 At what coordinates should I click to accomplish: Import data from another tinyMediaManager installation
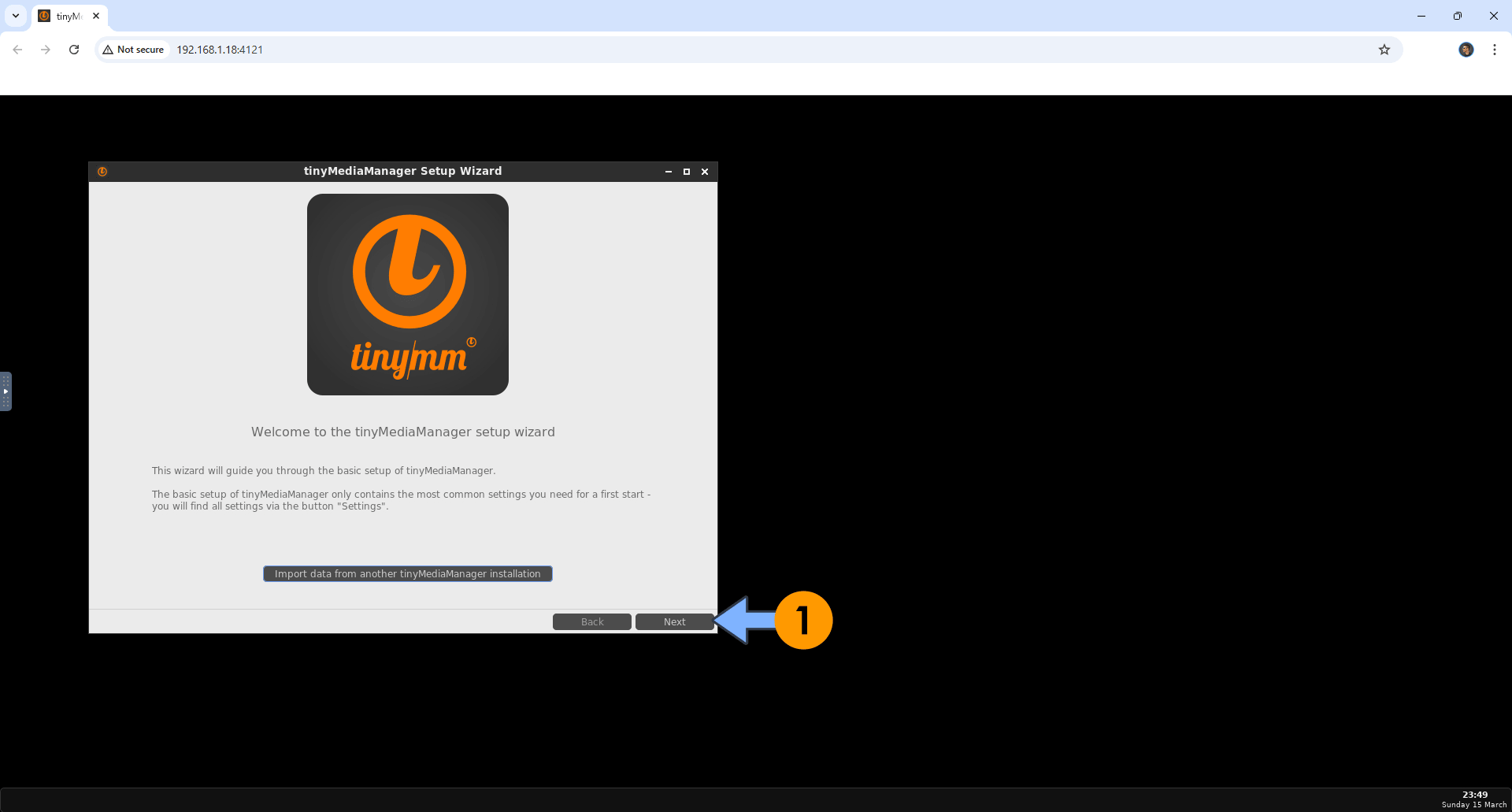click(x=408, y=574)
